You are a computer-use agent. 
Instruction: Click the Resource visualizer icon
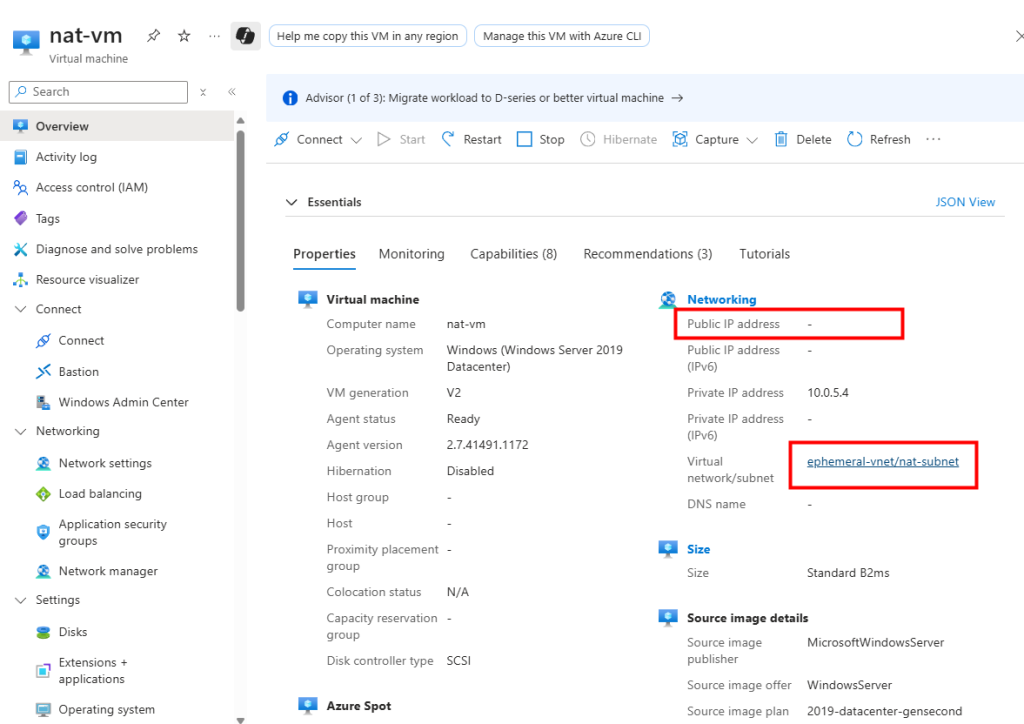[21, 279]
